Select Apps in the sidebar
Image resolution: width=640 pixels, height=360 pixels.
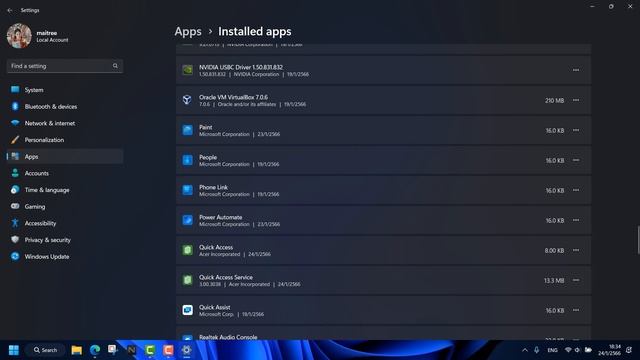click(x=65, y=157)
